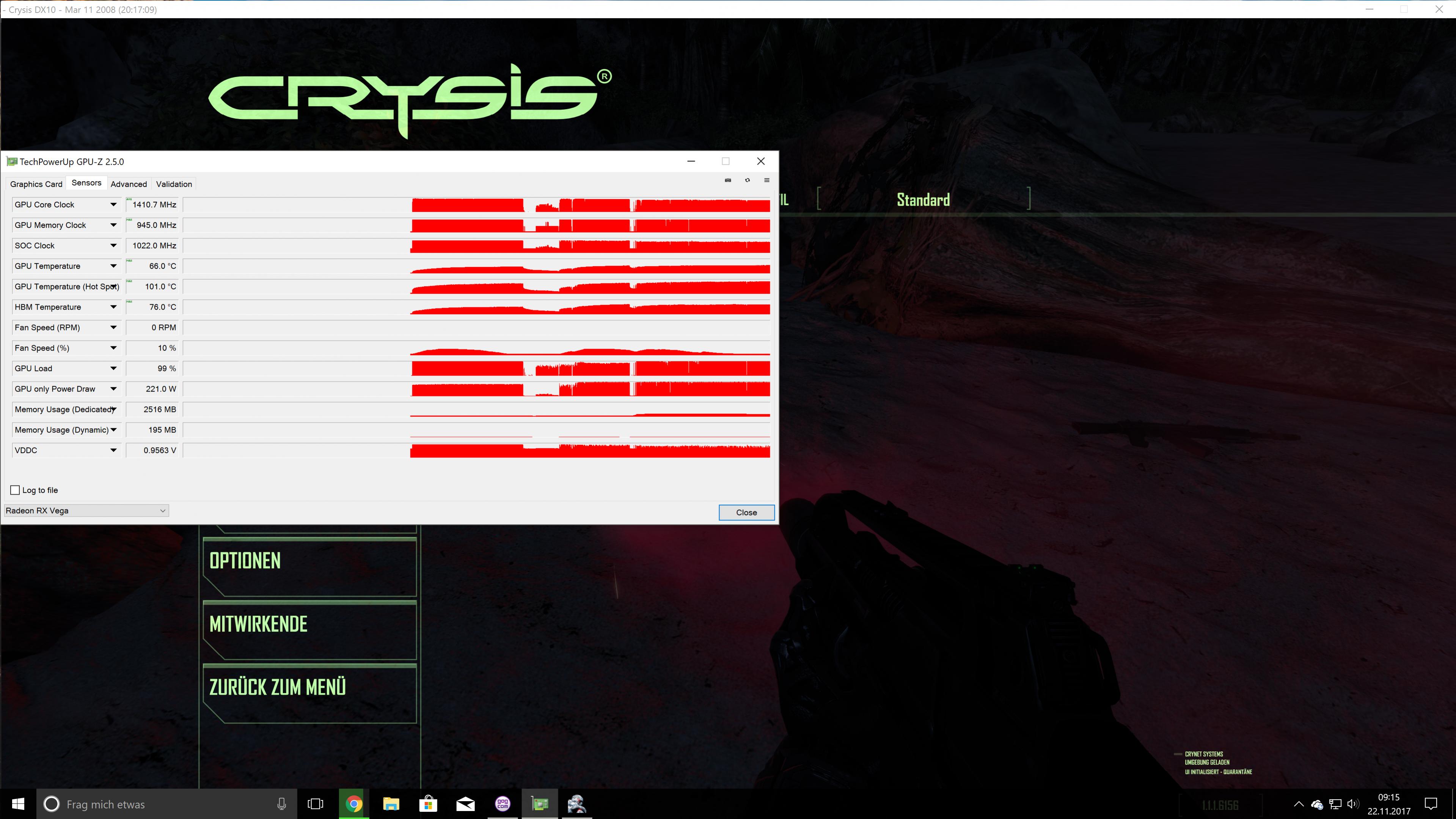Click the GPU-Z refresh icon
The image size is (1456, 819).
click(x=747, y=180)
